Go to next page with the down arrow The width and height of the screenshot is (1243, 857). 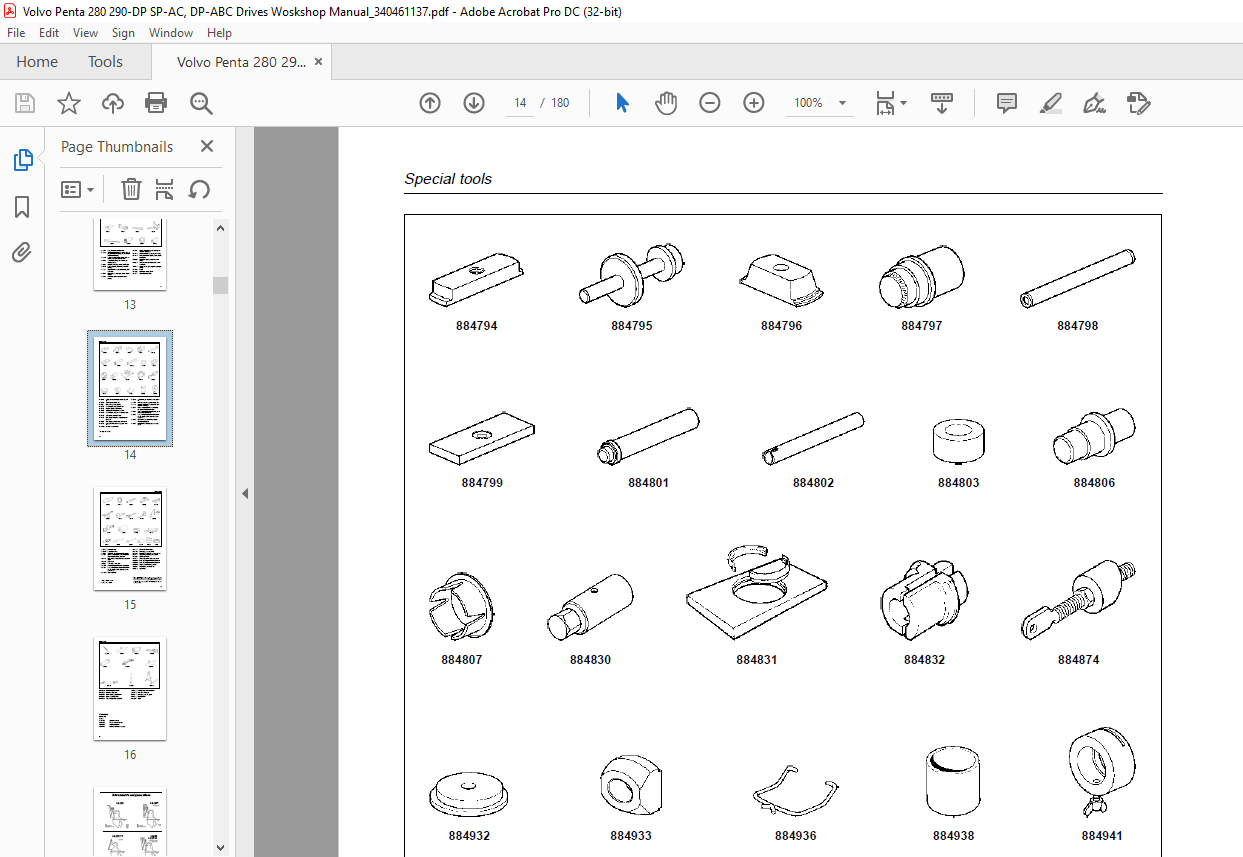[x=474, y=103]
